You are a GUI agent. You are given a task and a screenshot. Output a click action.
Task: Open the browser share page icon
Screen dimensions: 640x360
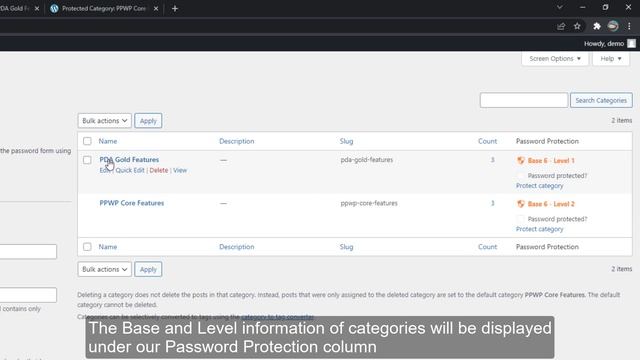(561, 26)
